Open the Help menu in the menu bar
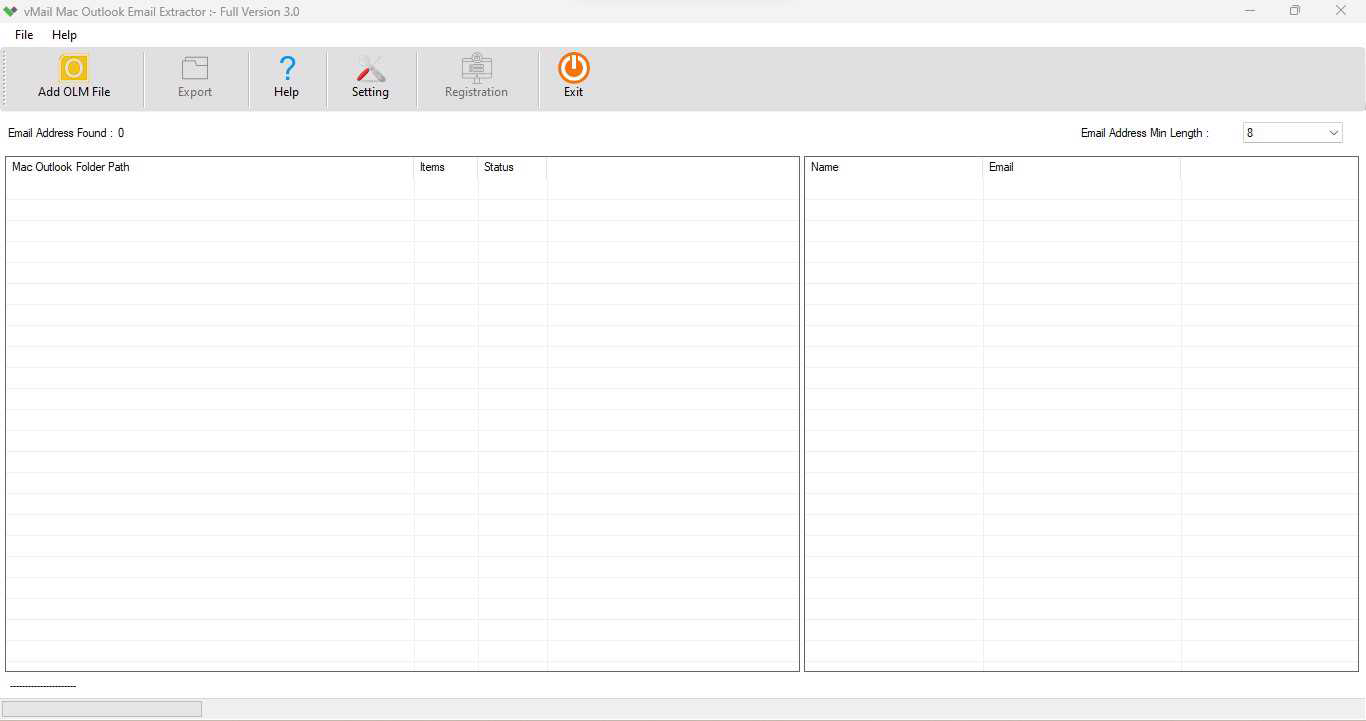The width and height of the screenshot is (1366, 721). coord(64,35)
